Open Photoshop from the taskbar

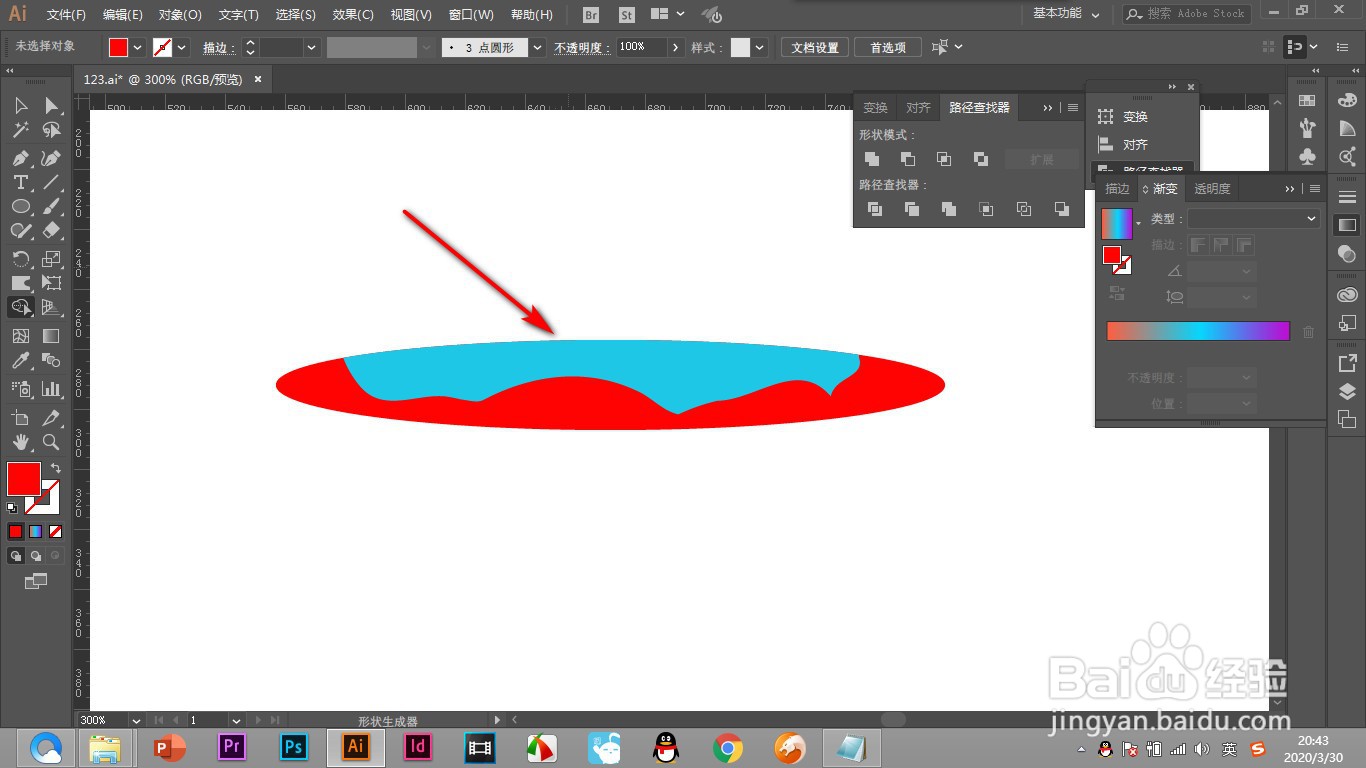tap(293, 747)
